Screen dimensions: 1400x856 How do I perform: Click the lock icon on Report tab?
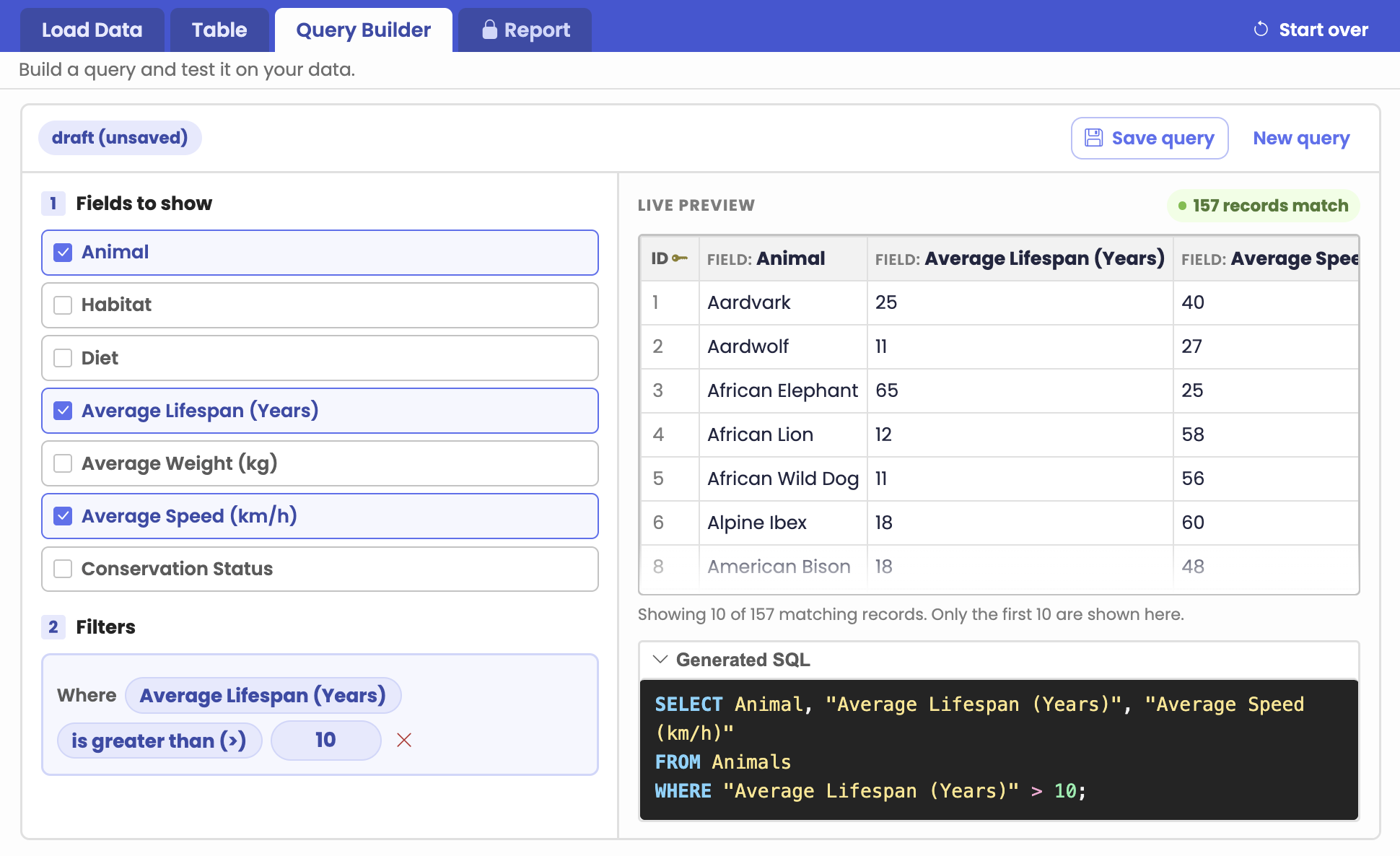[x=489, y=30]
